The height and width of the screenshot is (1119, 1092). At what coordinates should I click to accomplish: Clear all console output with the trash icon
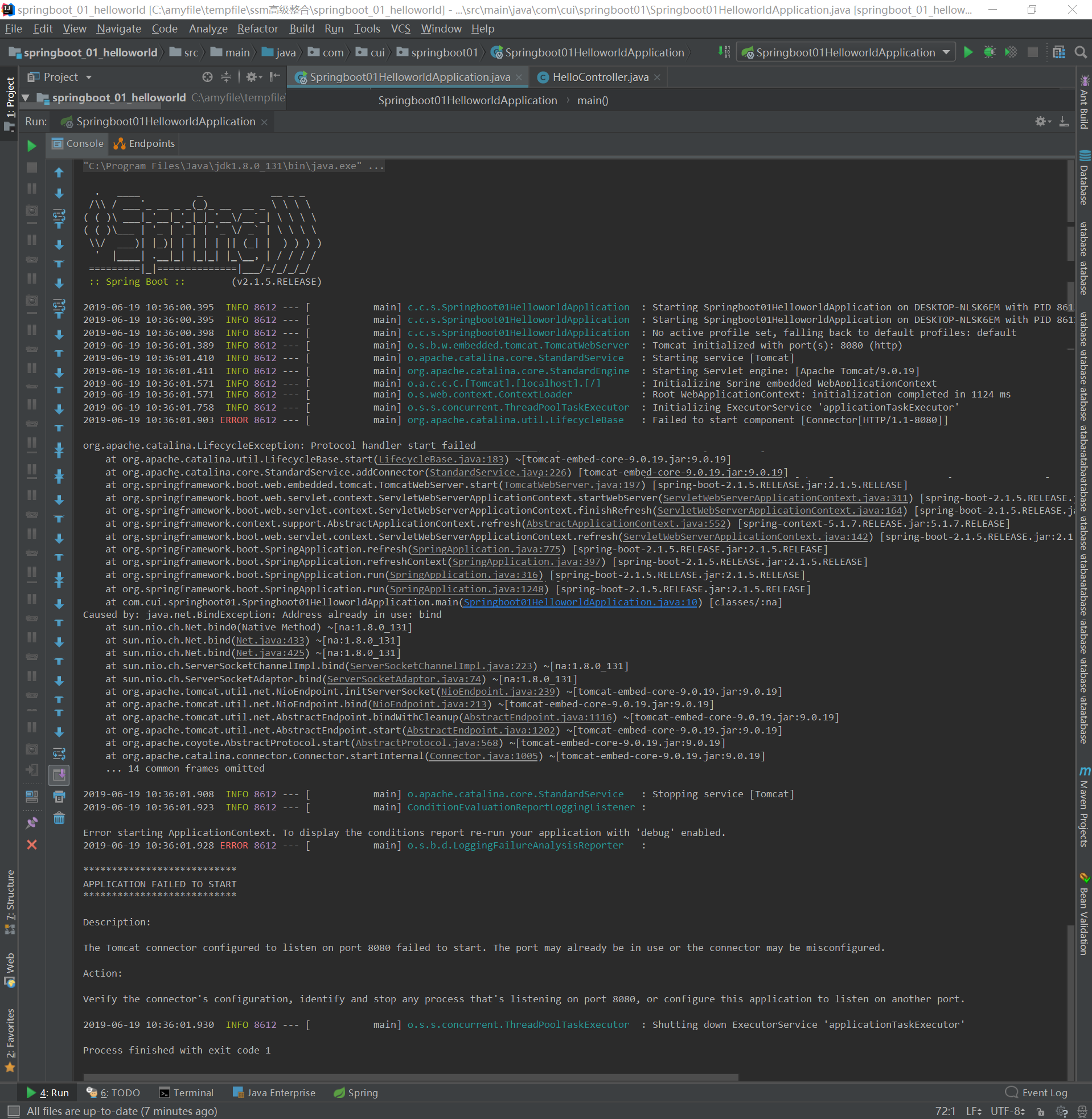coord(59,818)
